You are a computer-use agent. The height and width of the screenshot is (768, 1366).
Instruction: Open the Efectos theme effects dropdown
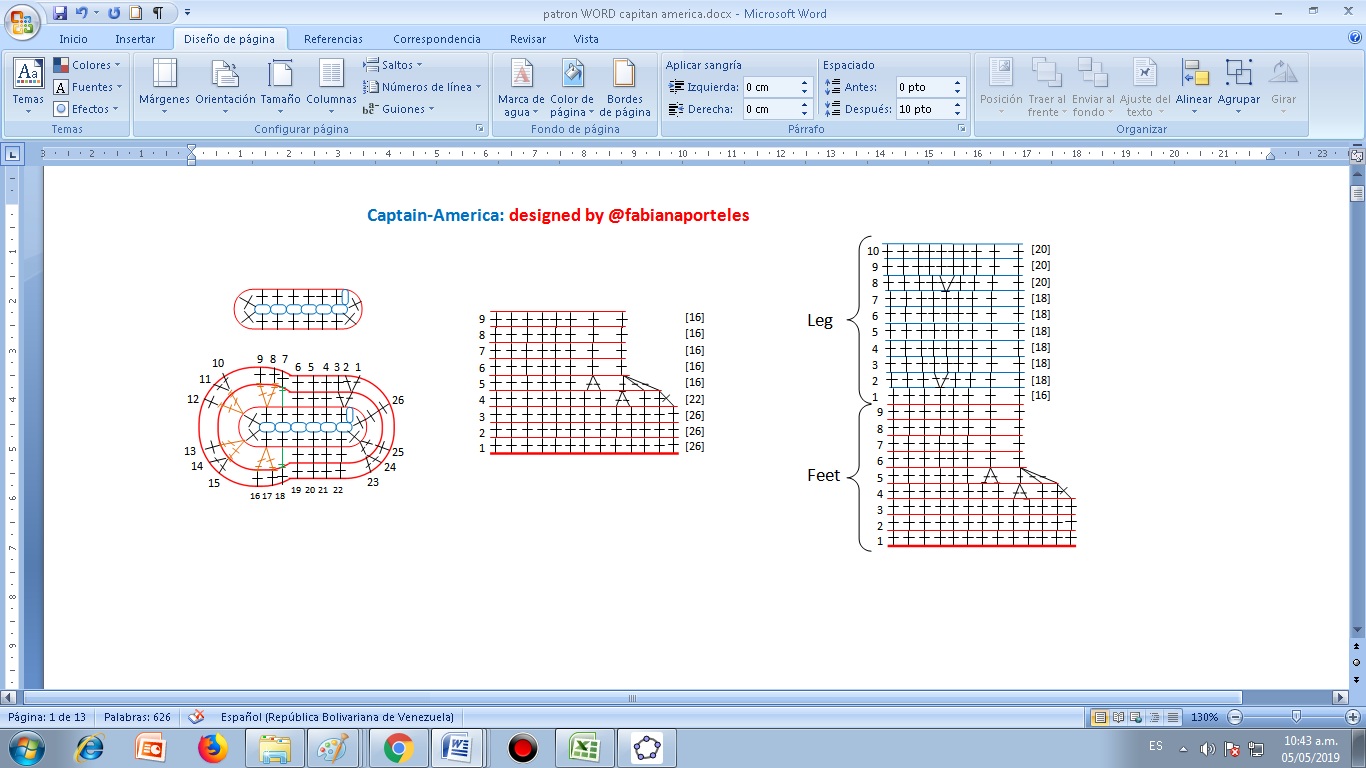click(x=87, y=109)
